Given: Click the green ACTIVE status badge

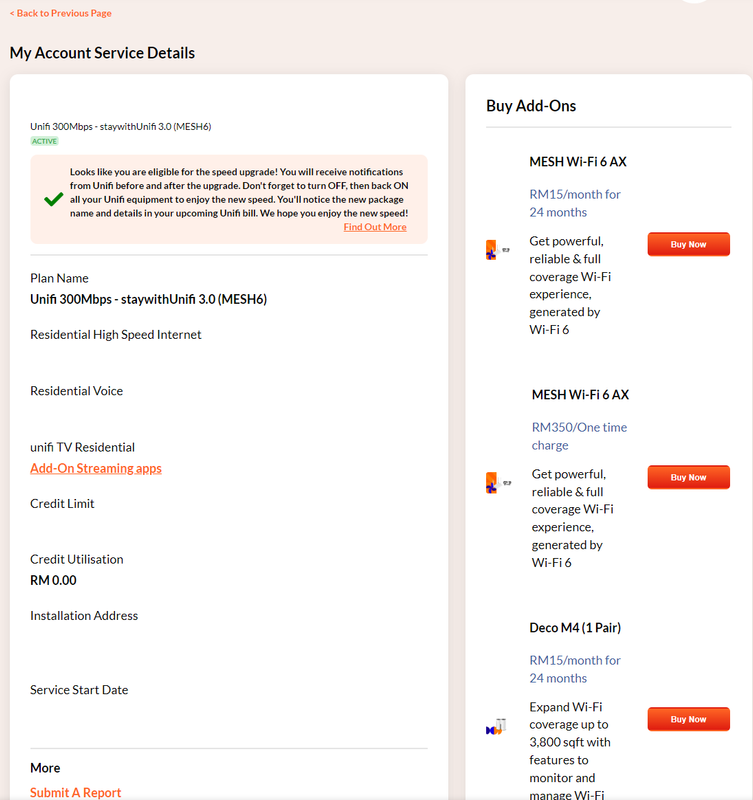Looking at the screenshot, I should click(x=44, y=141).
